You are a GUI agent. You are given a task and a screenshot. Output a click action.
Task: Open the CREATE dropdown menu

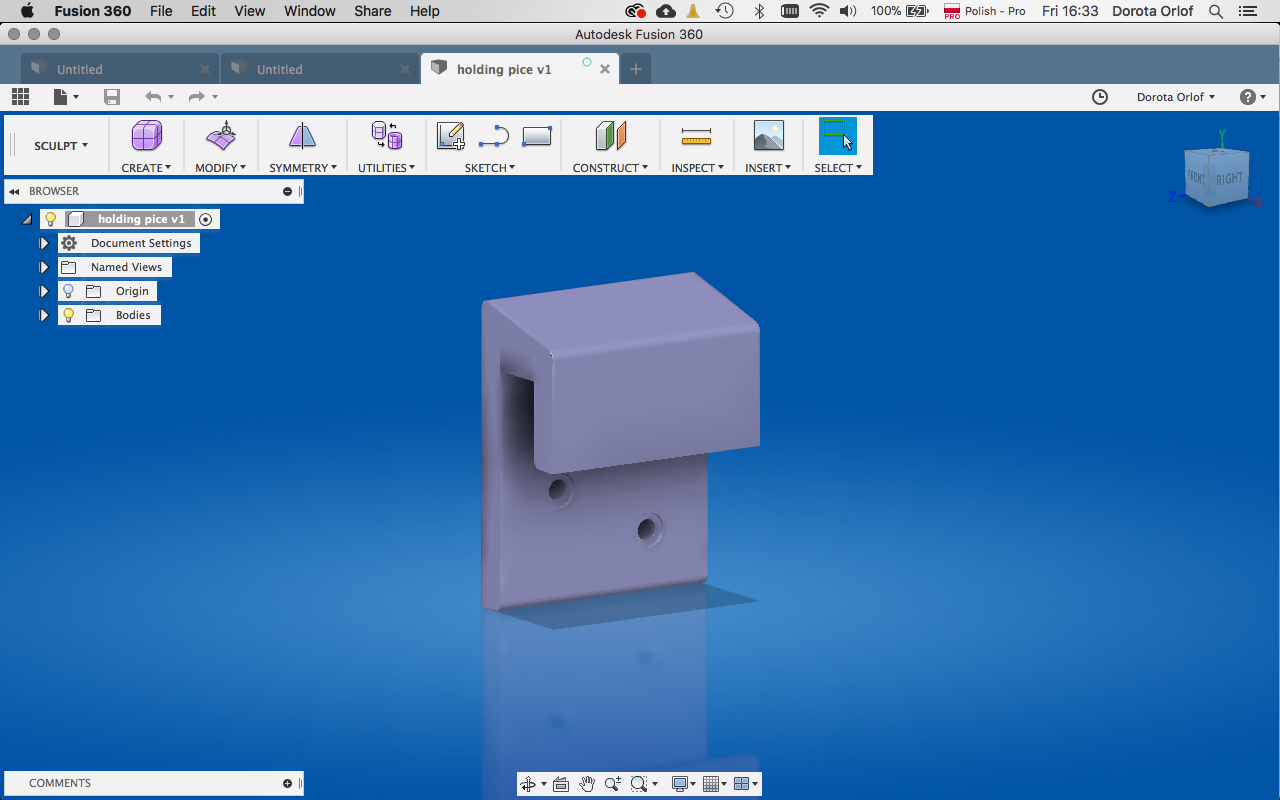(x=146, y=168)
